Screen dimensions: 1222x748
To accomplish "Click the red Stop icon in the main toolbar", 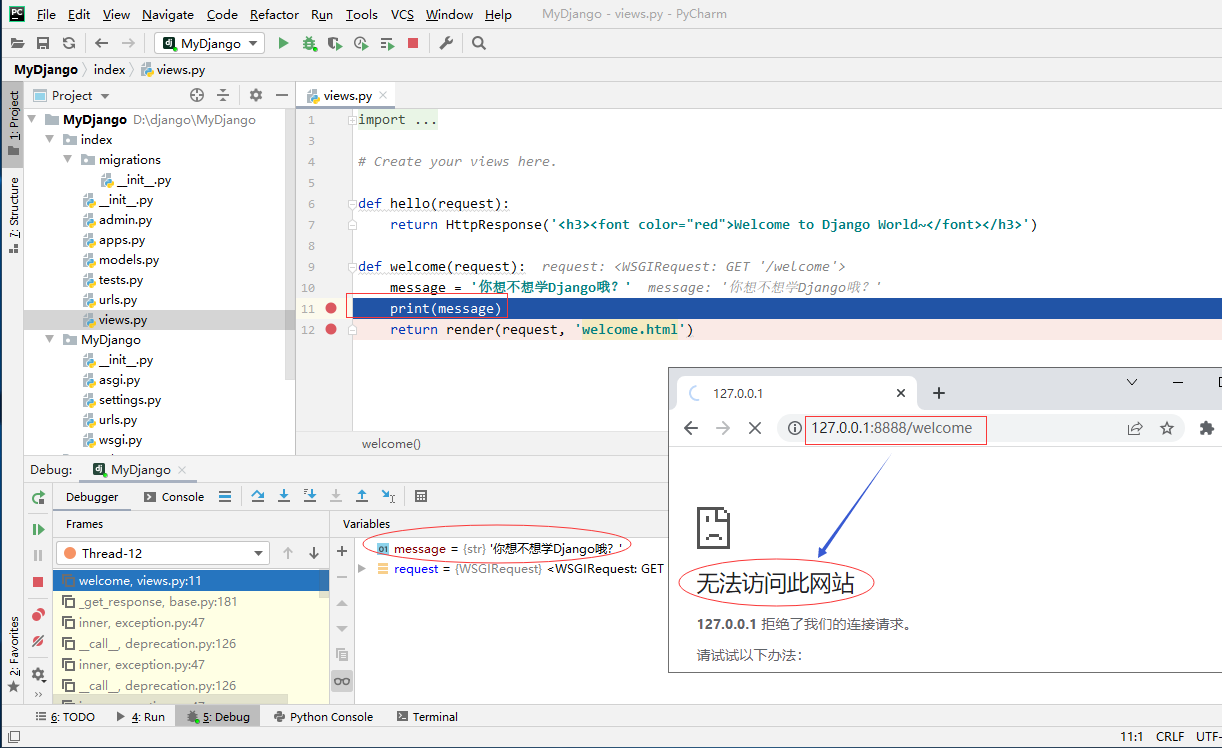I will (413, 43).
